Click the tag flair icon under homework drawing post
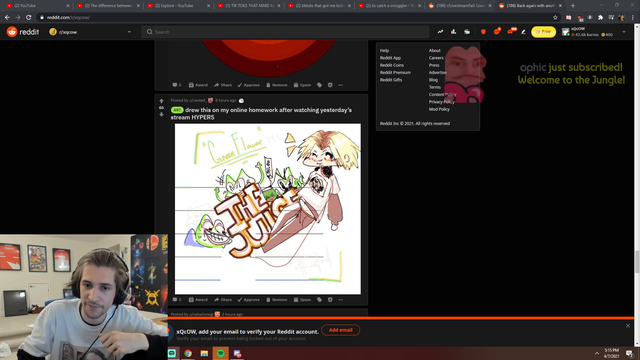640x360 pixels. 320,300
